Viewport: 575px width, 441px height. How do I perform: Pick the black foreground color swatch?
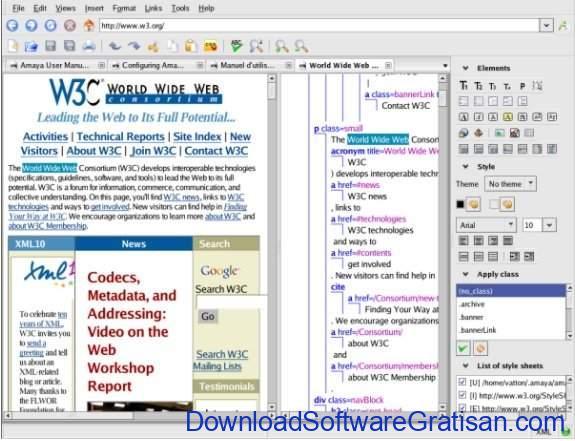460,204
